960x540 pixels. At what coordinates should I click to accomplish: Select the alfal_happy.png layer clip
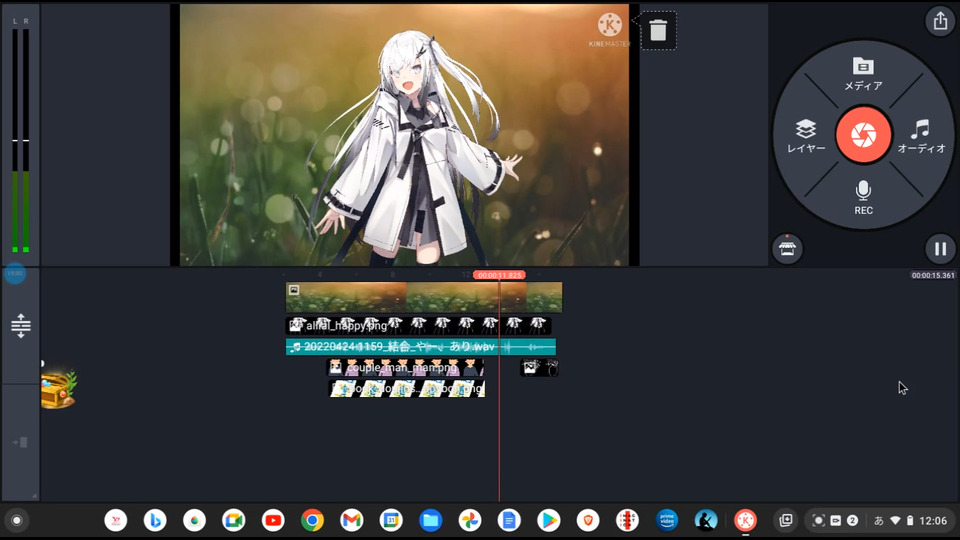pos(418,325)
